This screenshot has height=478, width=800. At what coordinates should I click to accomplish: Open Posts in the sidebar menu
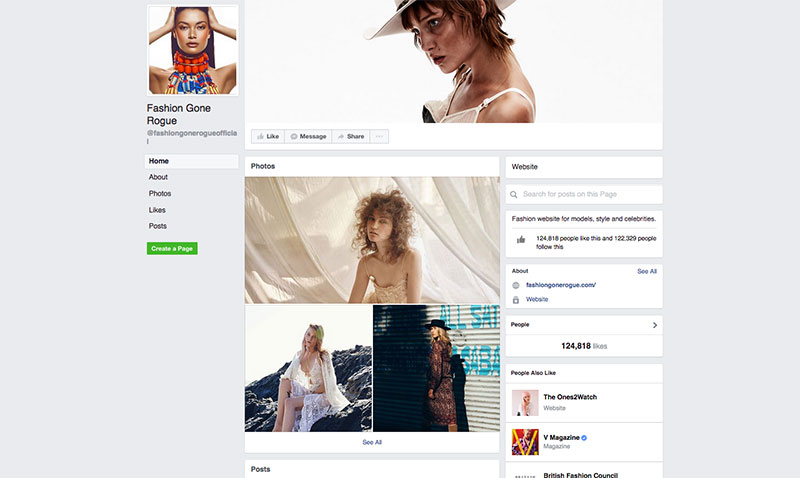click(x=158, y=226)
